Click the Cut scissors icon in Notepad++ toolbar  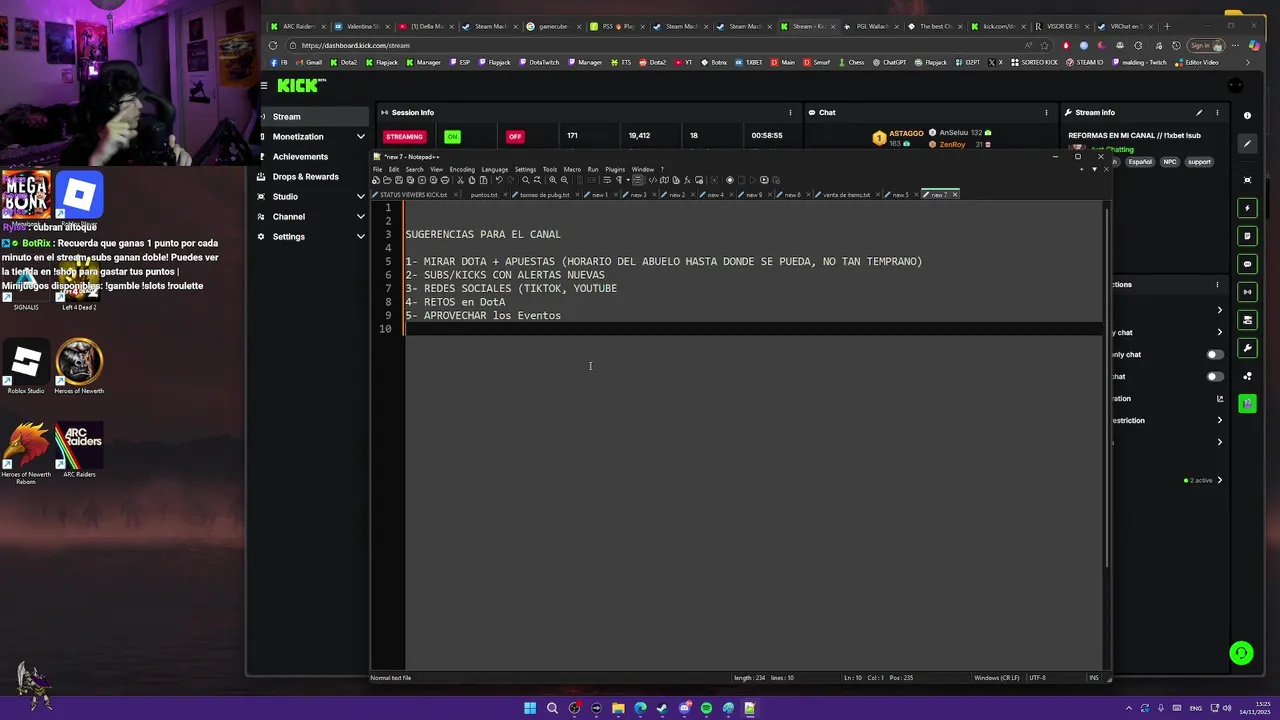(460, 180)
